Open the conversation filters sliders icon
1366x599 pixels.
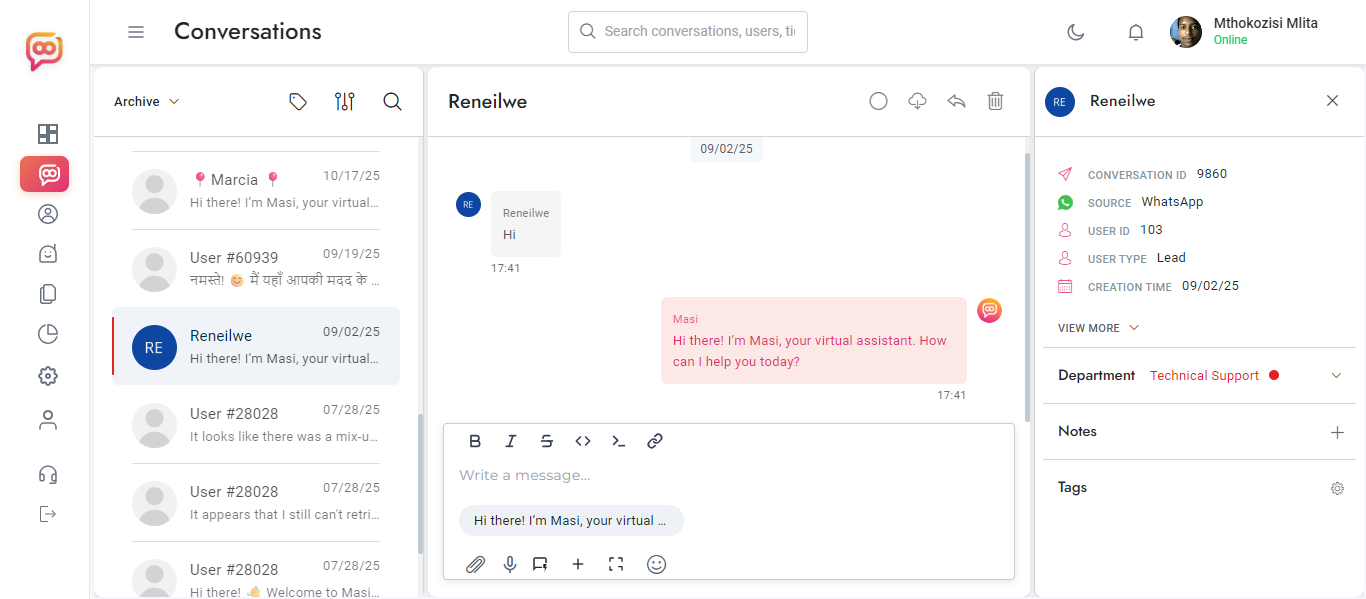(x=344, y=101)
